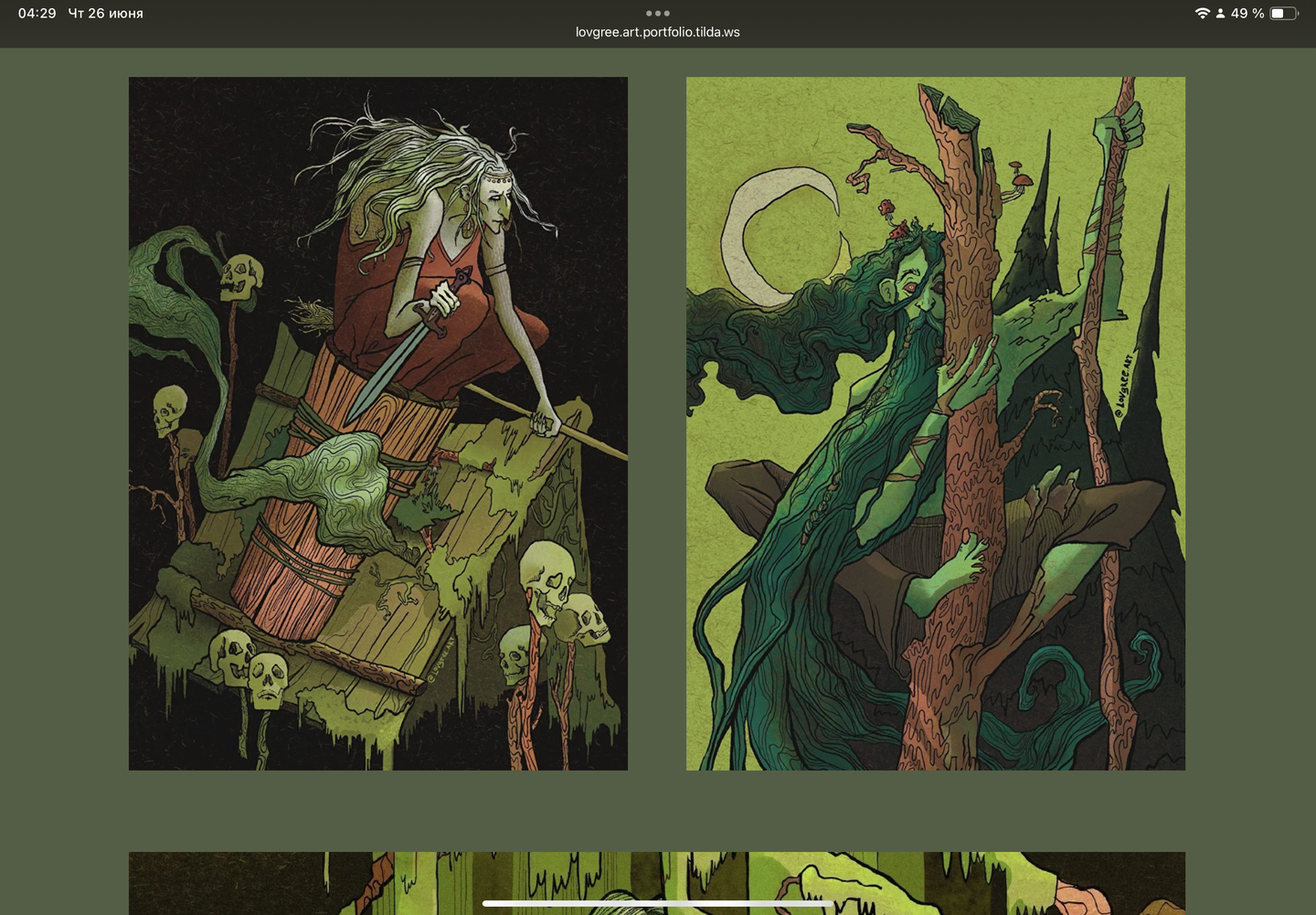Tap the 04:29 clock in status bar
1316x915 pixels.
pyautogui.click(x=37, y=13)
